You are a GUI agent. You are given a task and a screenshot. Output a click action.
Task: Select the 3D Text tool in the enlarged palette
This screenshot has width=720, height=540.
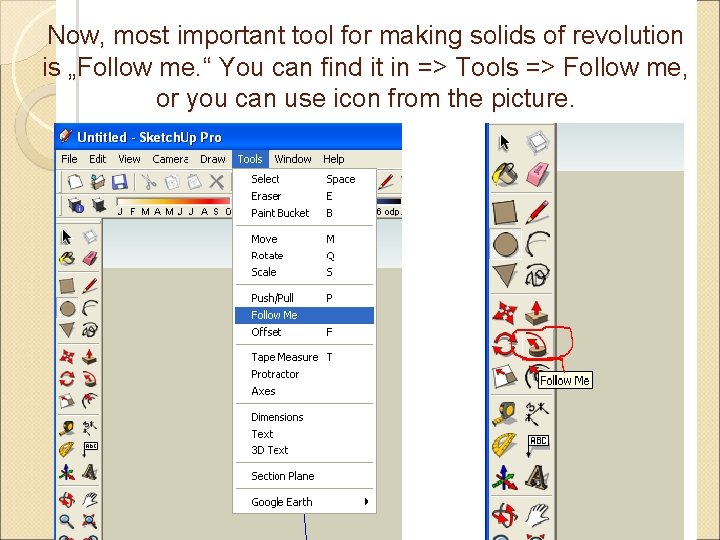tap(537, 477)
